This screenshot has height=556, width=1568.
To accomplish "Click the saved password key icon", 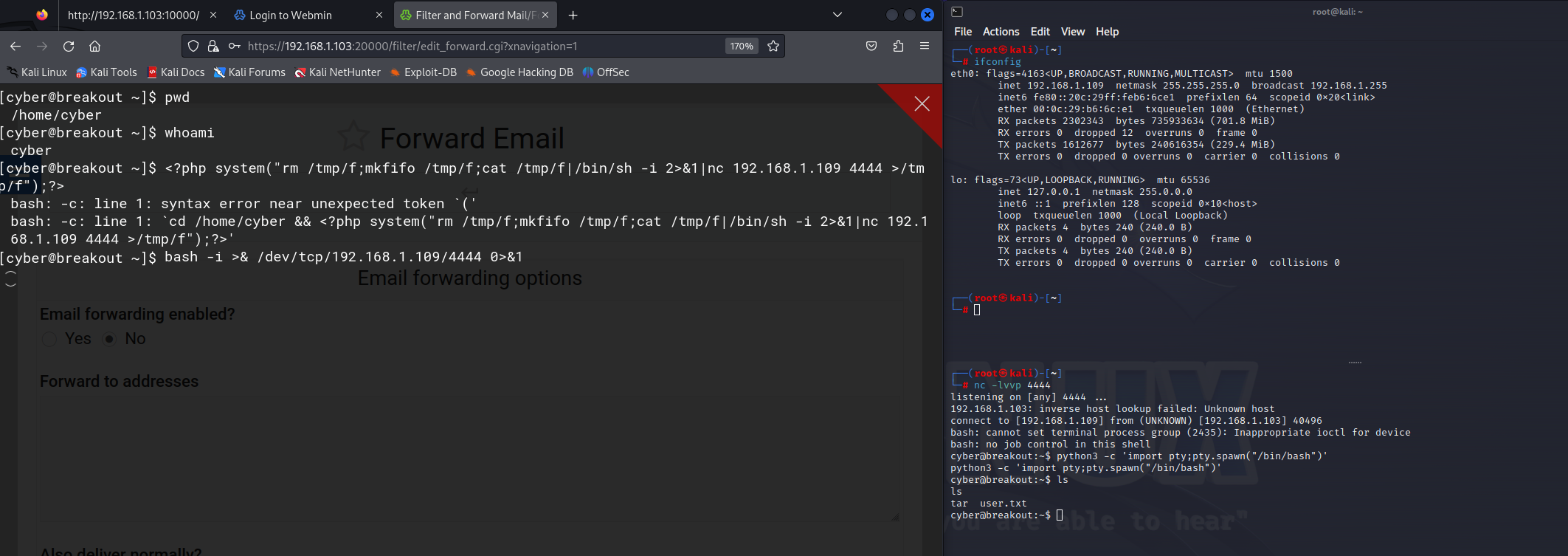I will click(x=235, y=46).
